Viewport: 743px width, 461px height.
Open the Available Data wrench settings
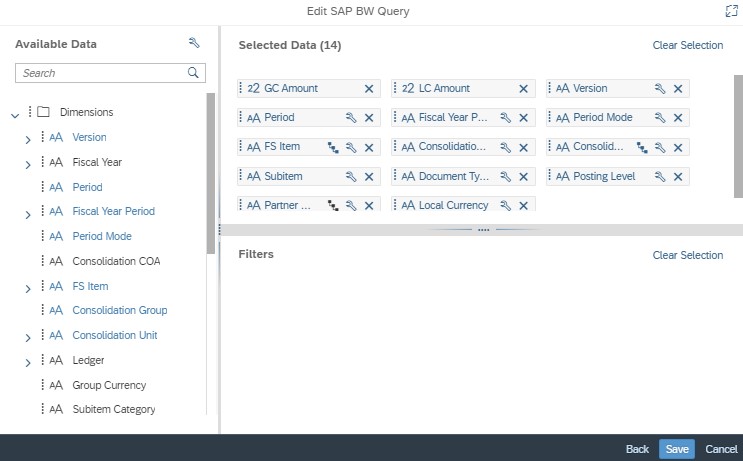click(x=194, y=43)
